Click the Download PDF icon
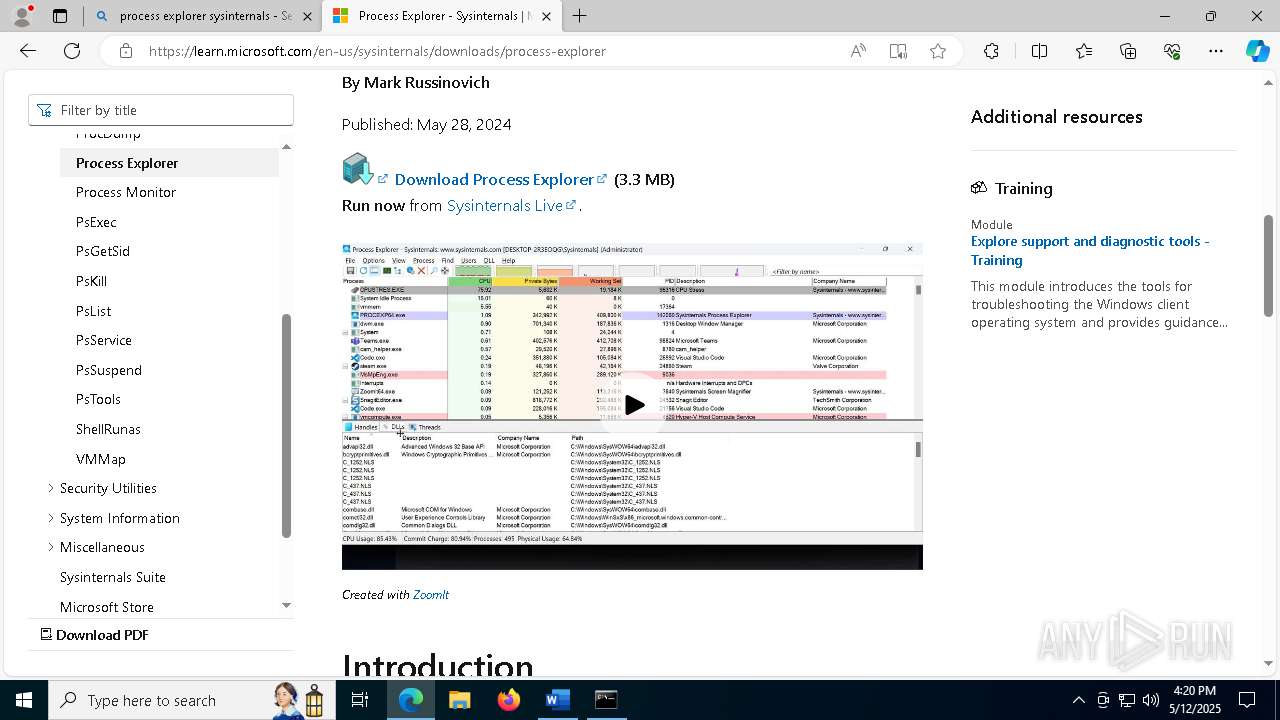The height and width of the screenshot is (720, 1280). coord(46,634)
